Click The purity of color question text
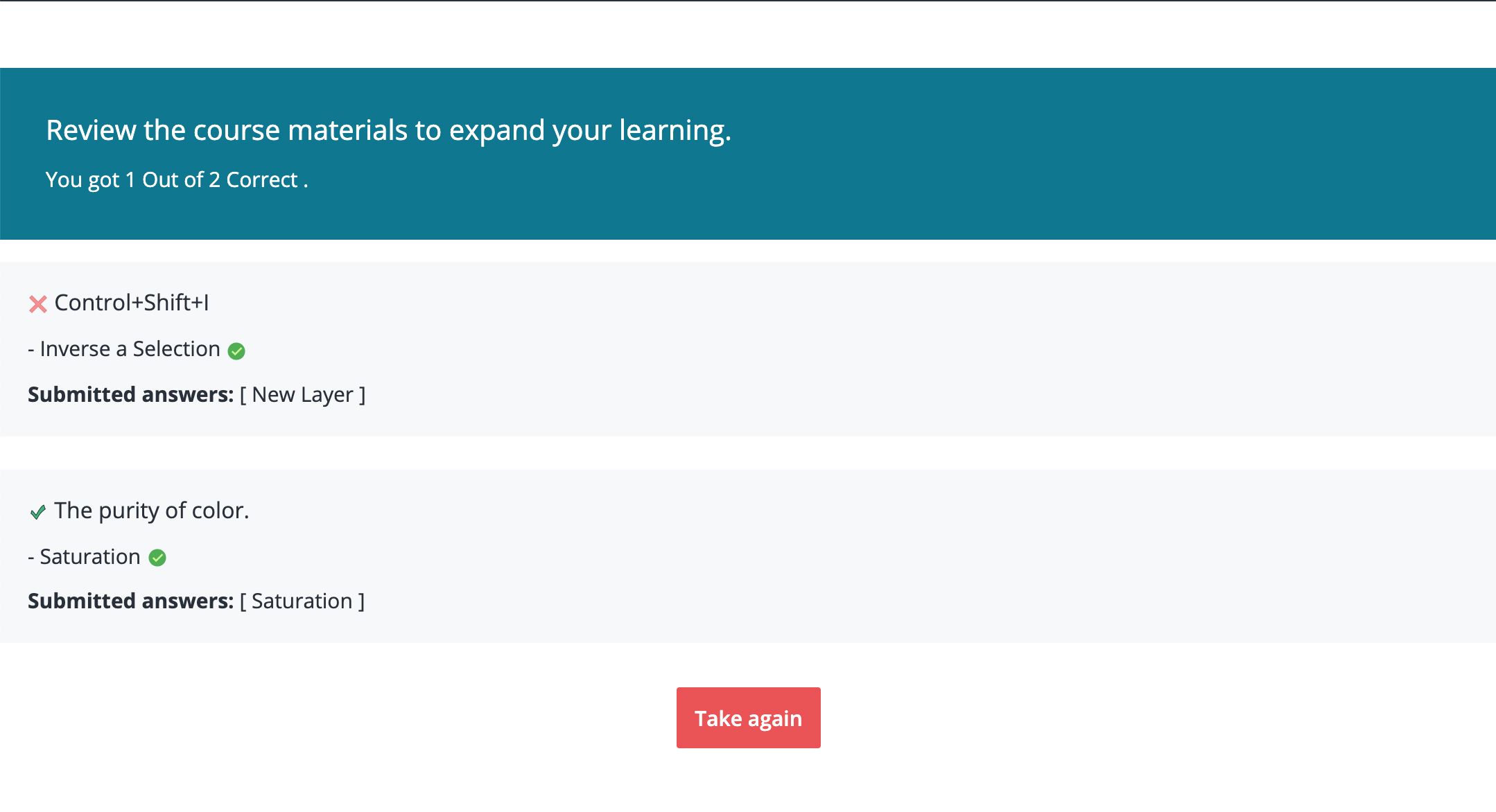1496x812 pixels. point(151,511)
